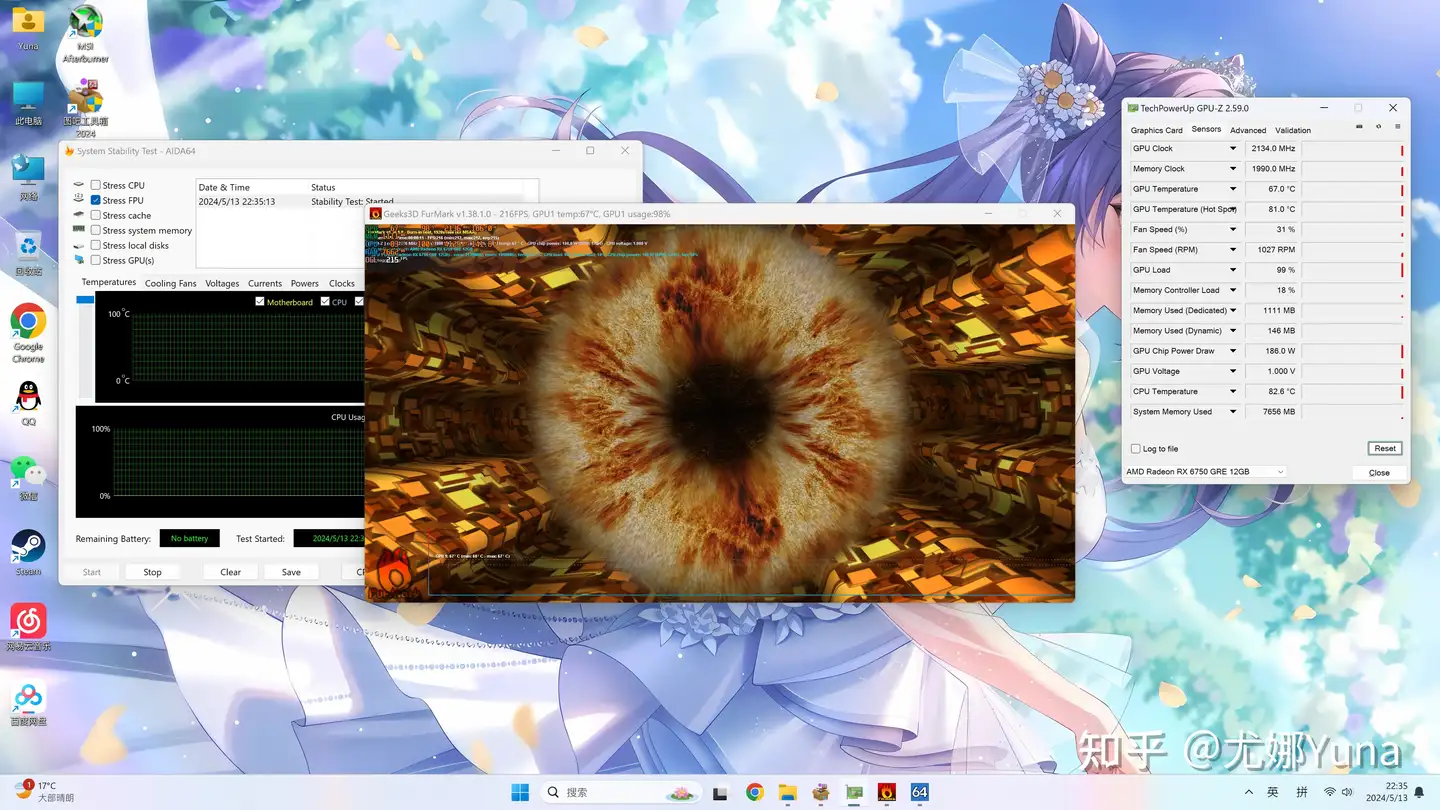Image resolution: width=1440 pixels, height=810 pixels.
Task: Switch to AIDA64 Currents tab
Action: (265, 283)
